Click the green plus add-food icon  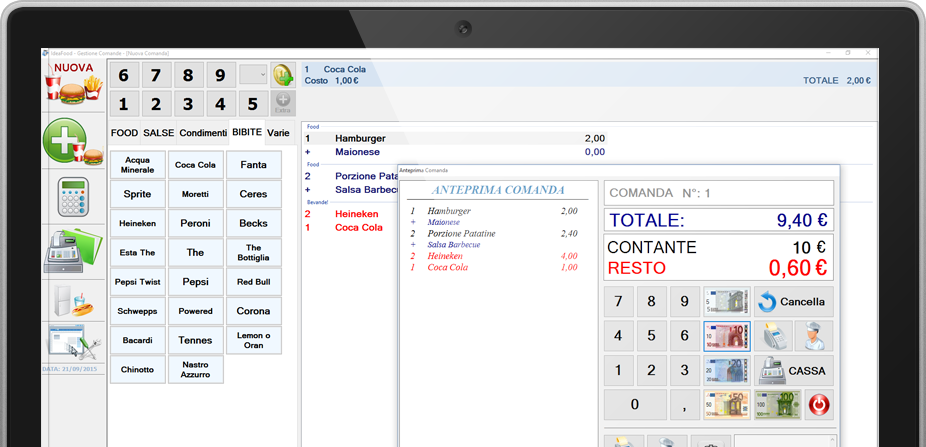(x=72, y=141)
